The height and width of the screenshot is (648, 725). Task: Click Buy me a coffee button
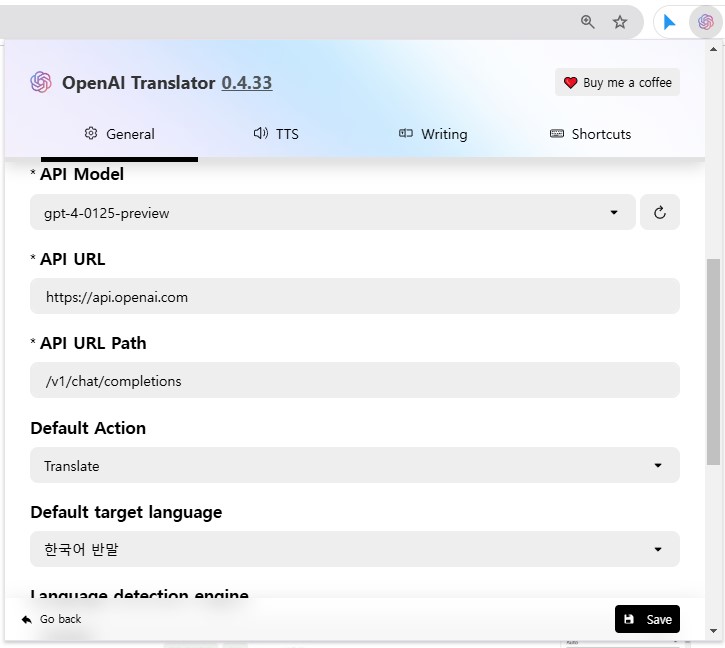pos(617,82)
